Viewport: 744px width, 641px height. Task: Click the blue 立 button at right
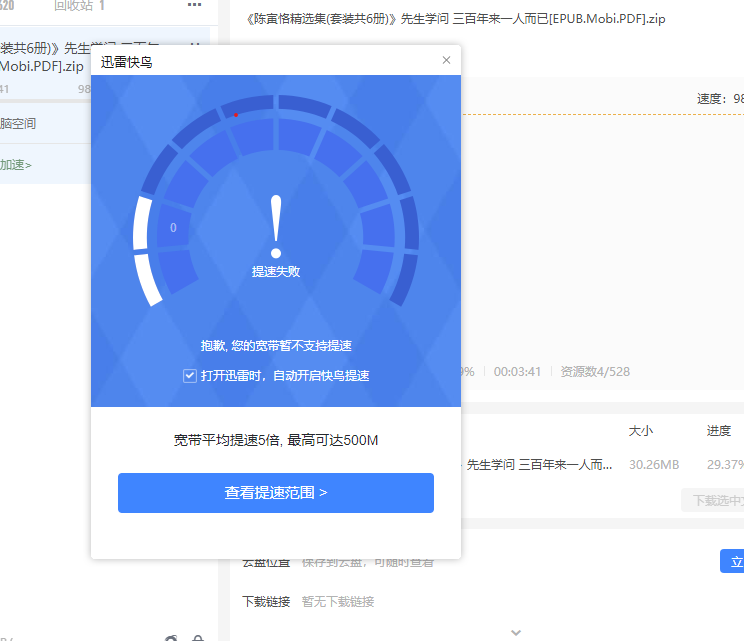[732, 561]
